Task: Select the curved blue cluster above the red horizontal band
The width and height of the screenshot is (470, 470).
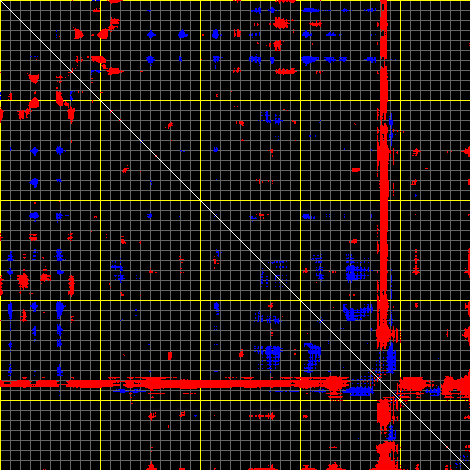Action: [312, 357]
